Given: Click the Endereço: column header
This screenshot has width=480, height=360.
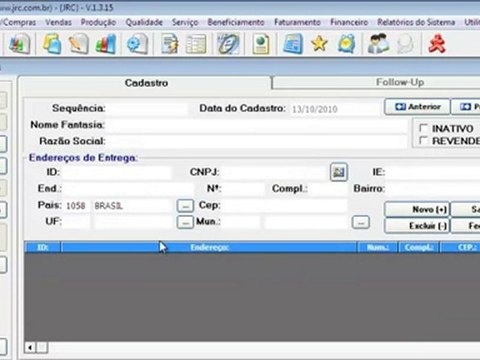Looking at the screenshot, I should point(209,247).
